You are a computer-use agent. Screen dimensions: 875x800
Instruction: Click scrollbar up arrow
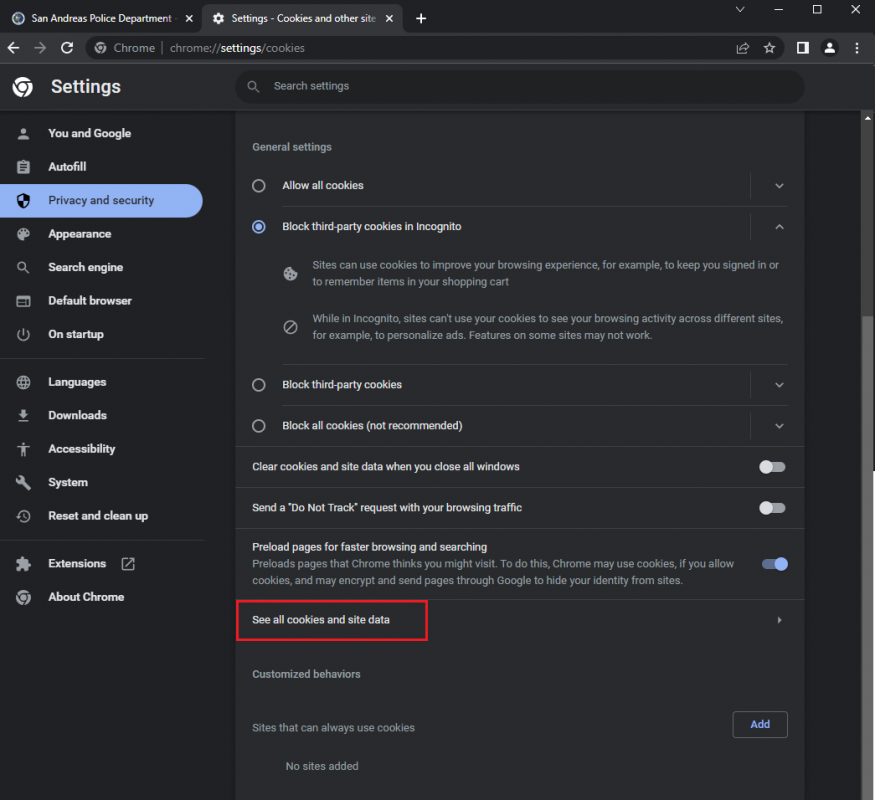868,118
